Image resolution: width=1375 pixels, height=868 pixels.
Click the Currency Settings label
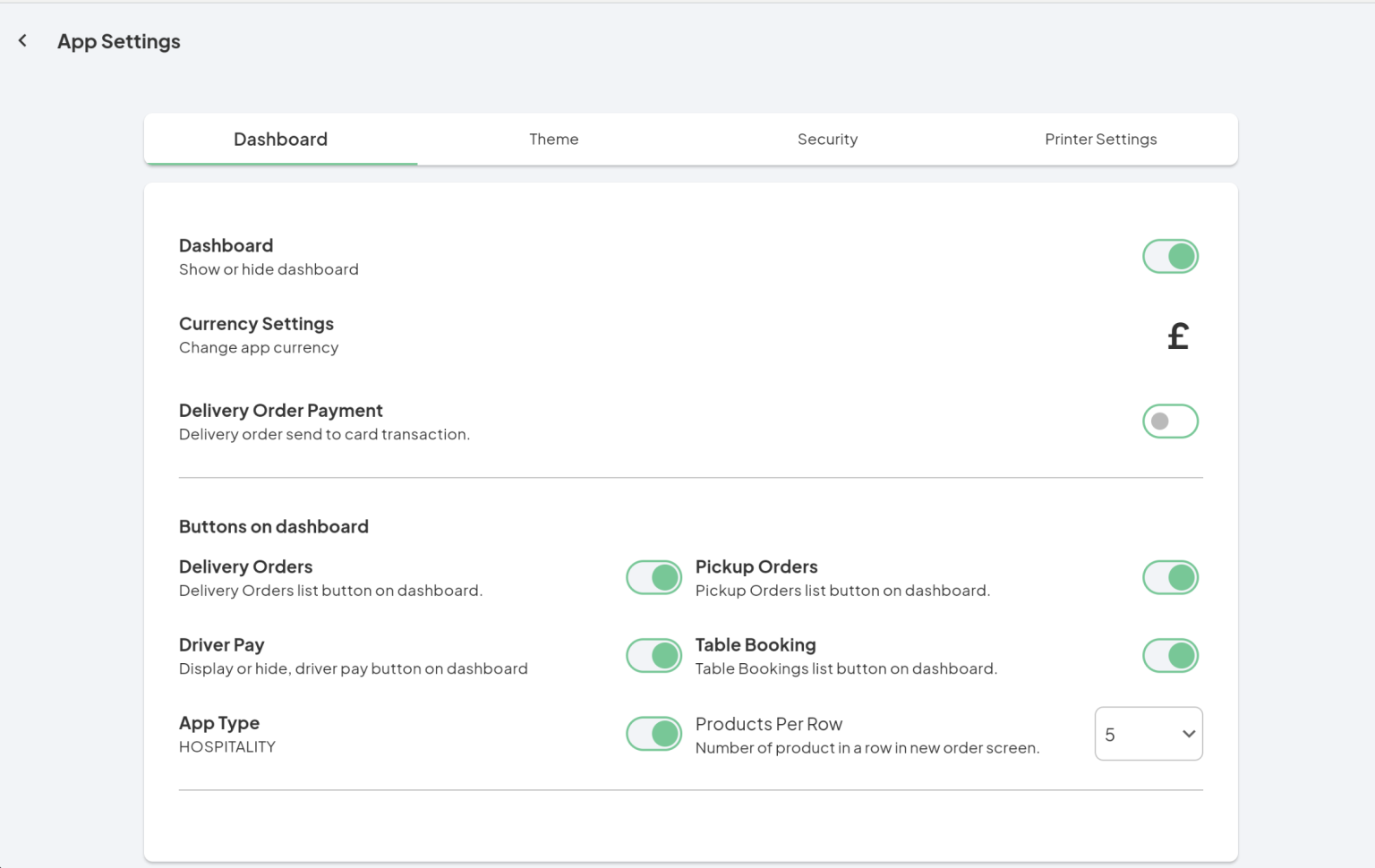256,323
